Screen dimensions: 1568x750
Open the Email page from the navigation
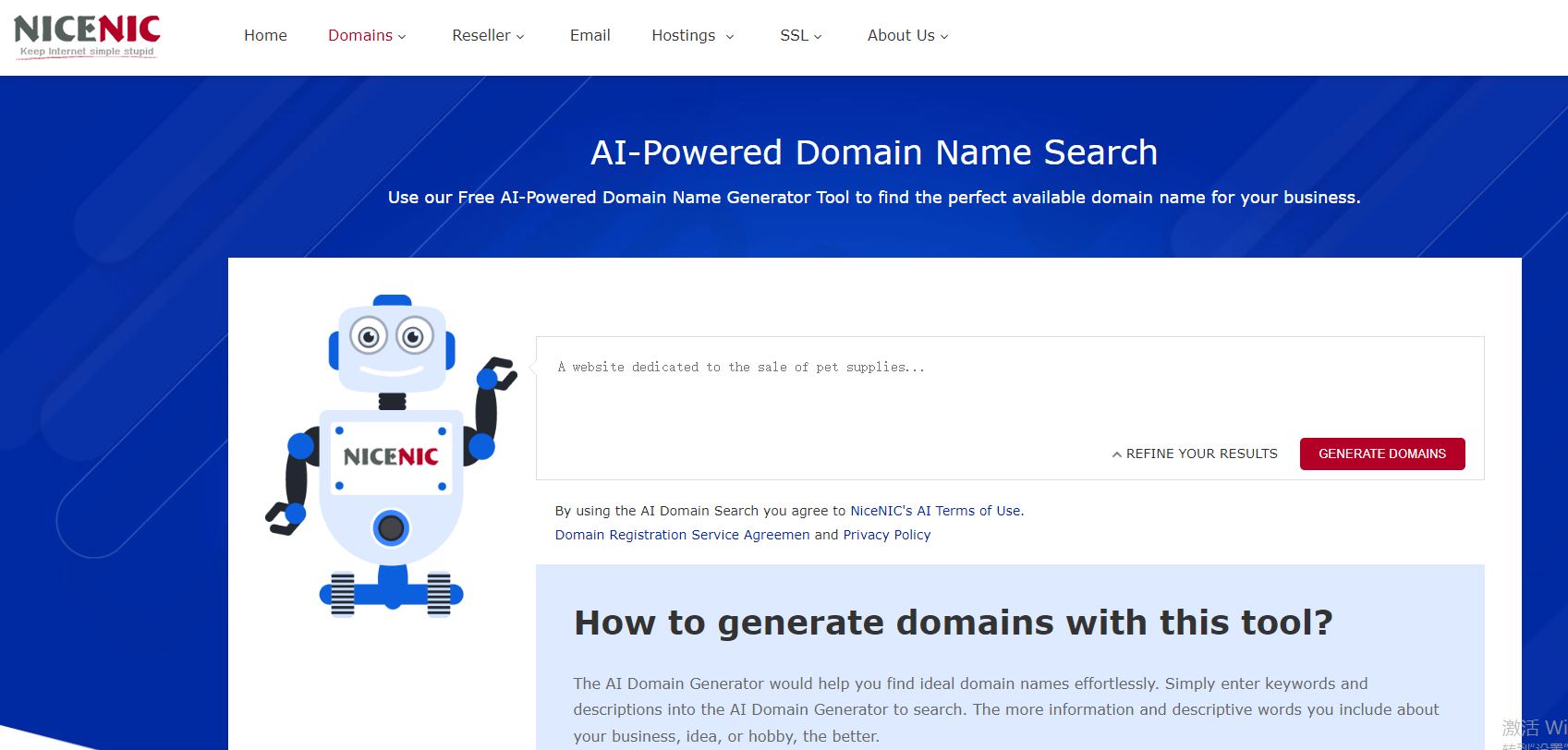click(x=590, y=35)
